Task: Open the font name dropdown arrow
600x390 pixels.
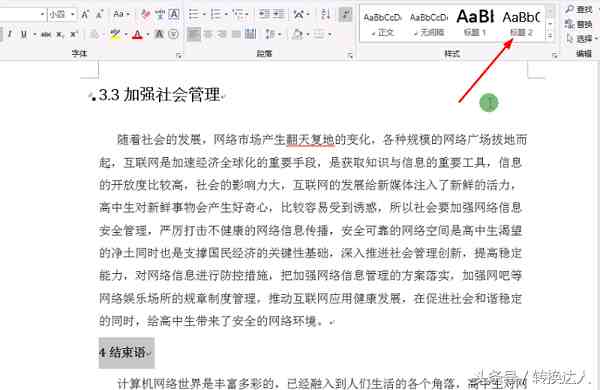Action: (42, 15)
